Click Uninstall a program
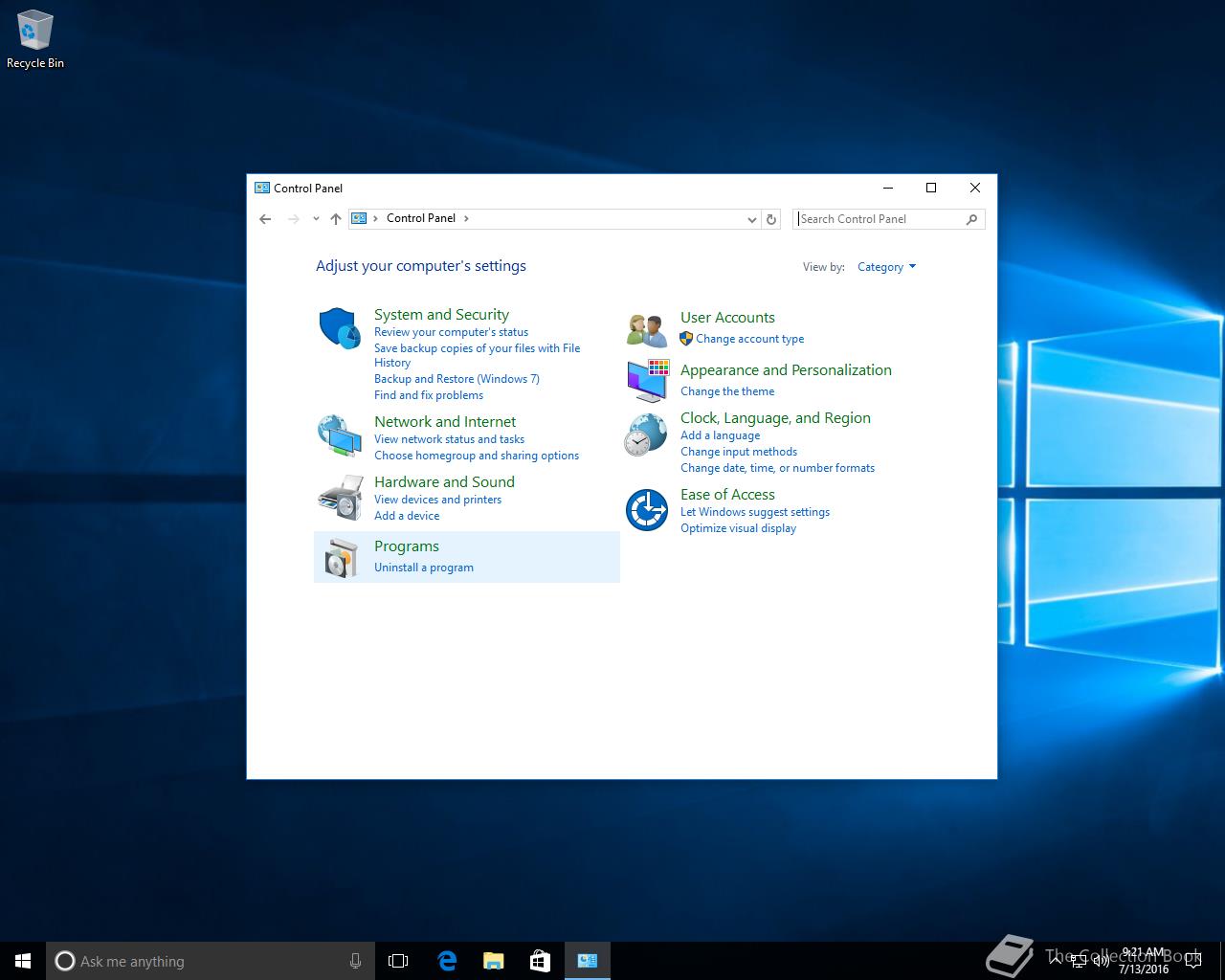1225x980 pixels. click(424, 568)
